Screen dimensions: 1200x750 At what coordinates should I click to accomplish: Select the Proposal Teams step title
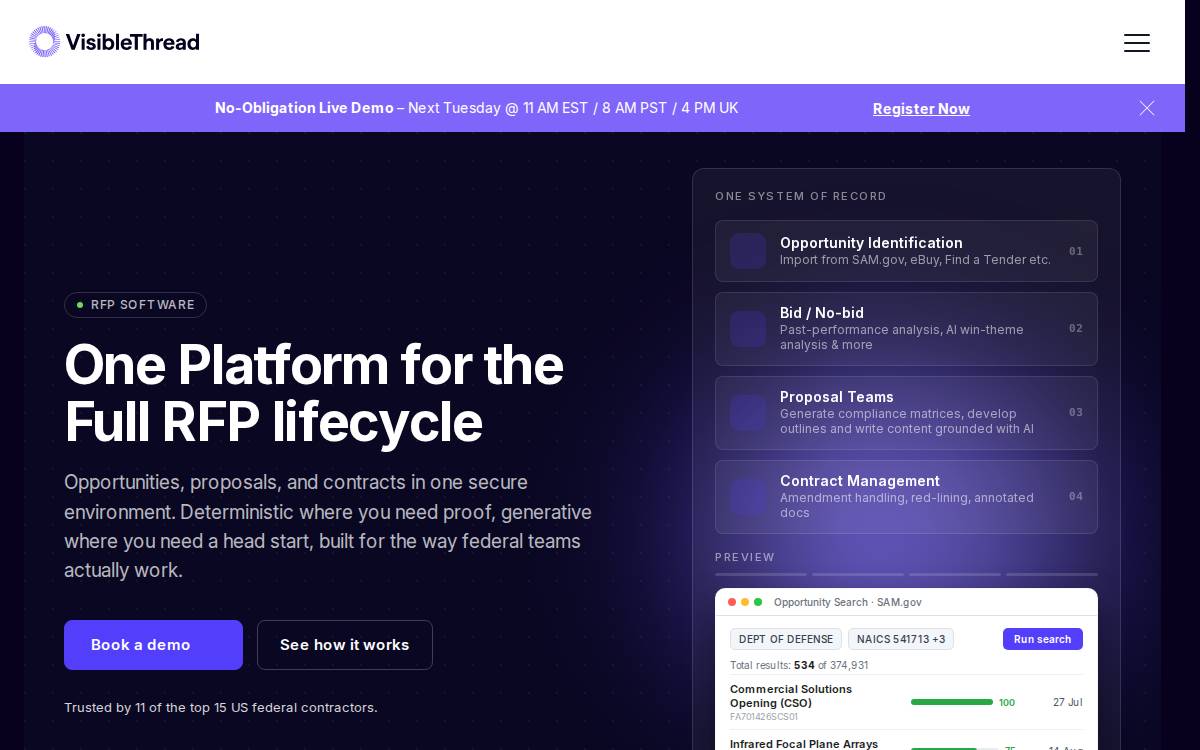[x=837, y=397]
